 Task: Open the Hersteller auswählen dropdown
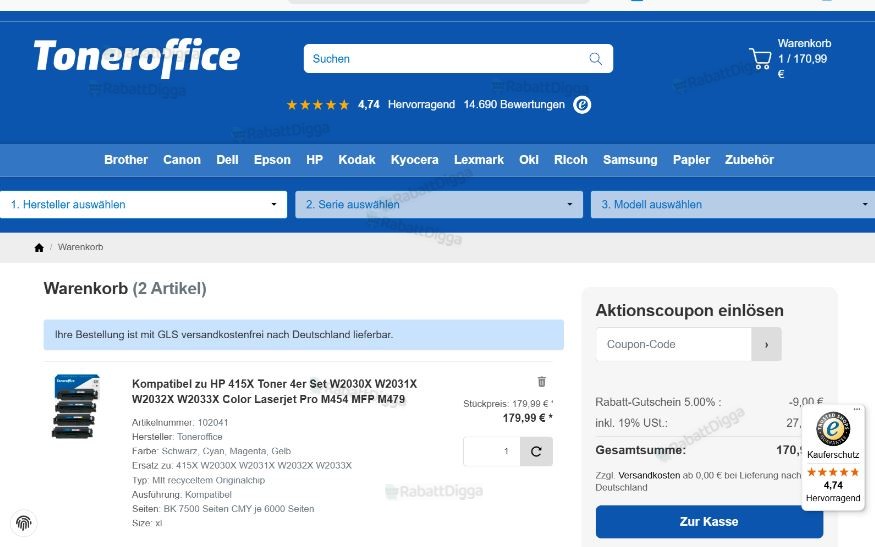pos(143,204)
